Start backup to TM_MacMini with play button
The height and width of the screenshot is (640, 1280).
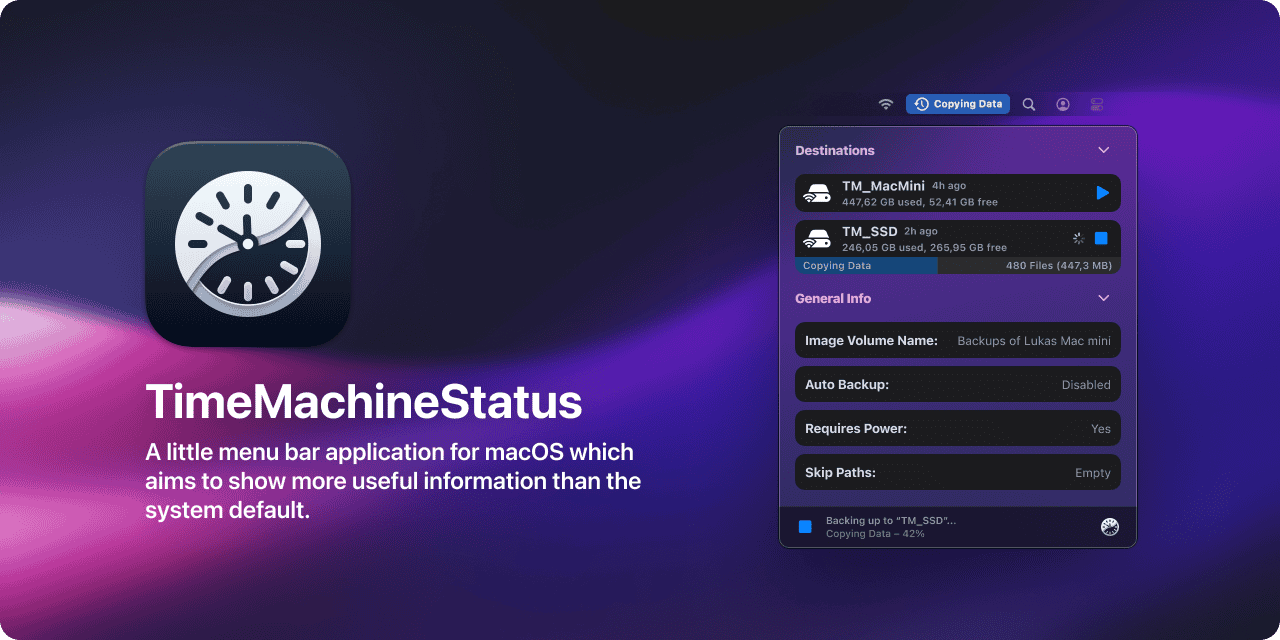[x=1102, y=193]
